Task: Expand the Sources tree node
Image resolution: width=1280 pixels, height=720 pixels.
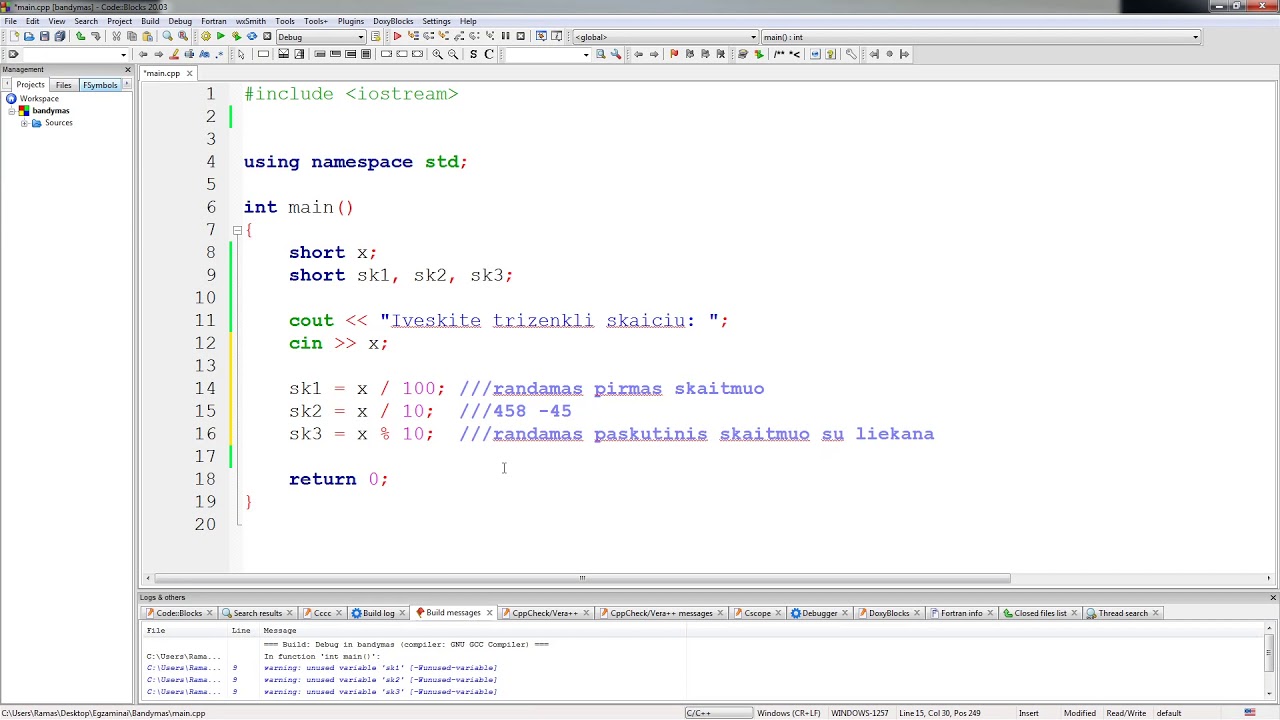Action: pos(24,123)
